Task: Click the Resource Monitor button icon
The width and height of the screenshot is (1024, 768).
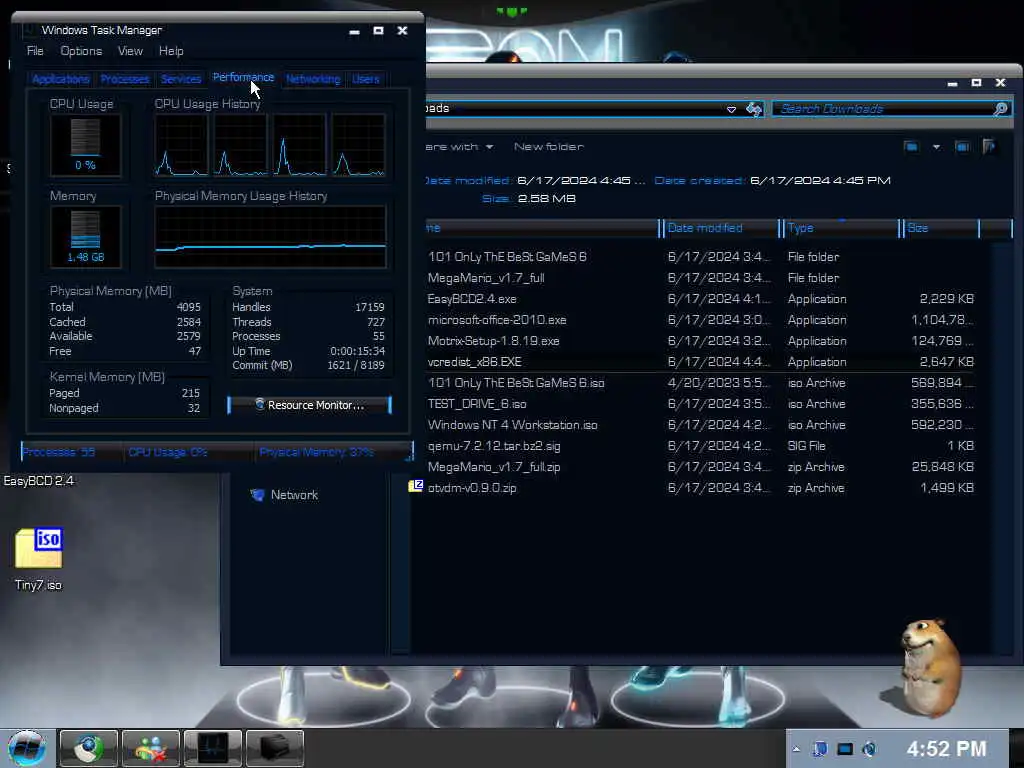Action: point(259,404)
